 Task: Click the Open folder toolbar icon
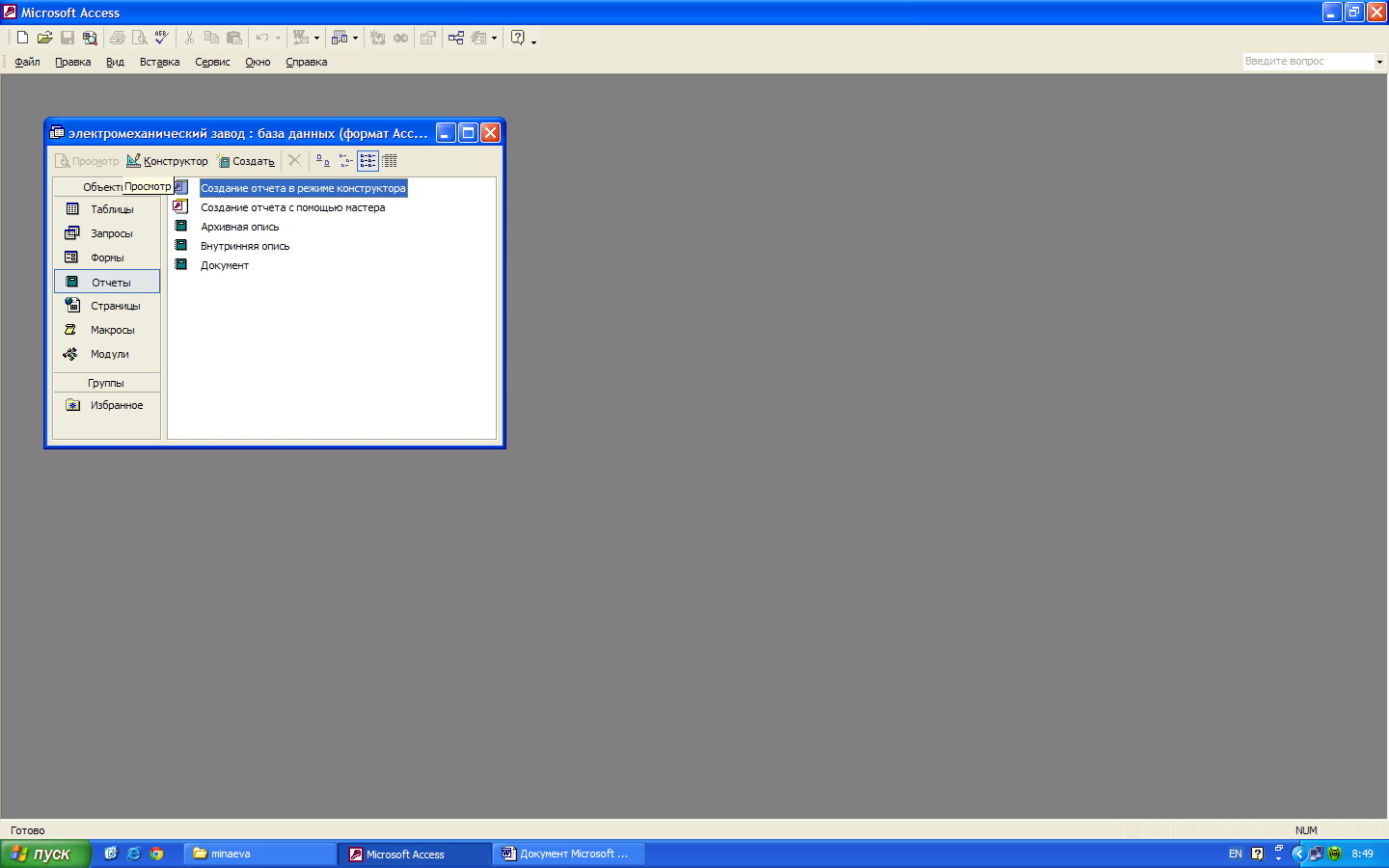click(44, 38)
